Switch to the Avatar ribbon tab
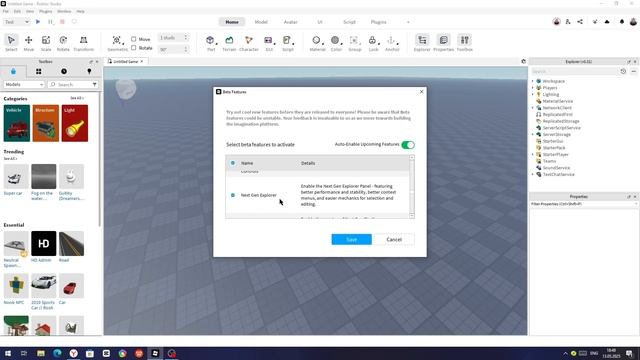The image size is (640, 360). click(x=291, y=22)
